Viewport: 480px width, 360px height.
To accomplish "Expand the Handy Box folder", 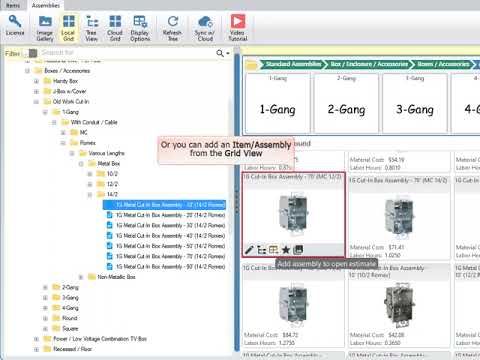I will [x=36, y=81].
